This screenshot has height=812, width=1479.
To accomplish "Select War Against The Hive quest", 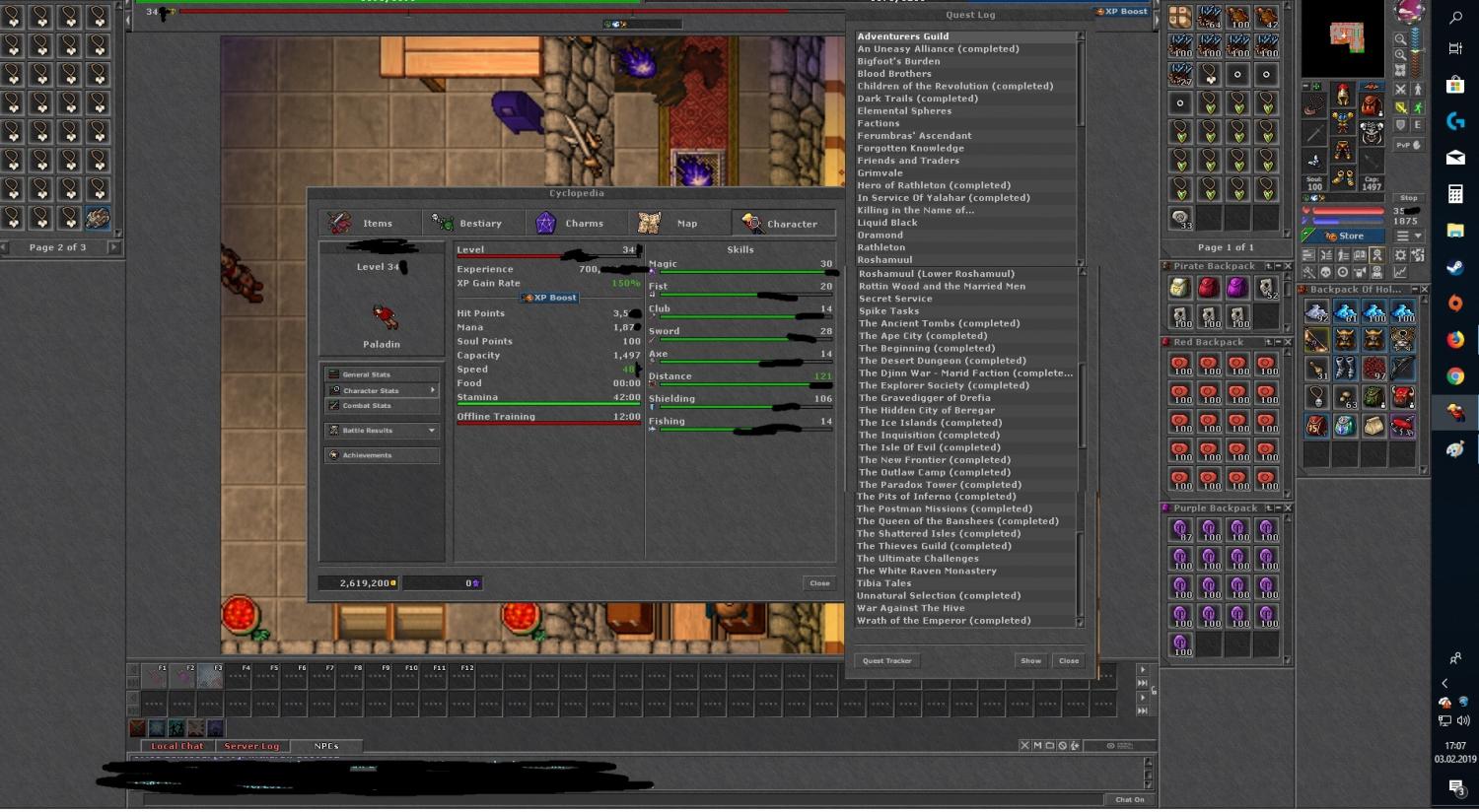I will 965,608.
